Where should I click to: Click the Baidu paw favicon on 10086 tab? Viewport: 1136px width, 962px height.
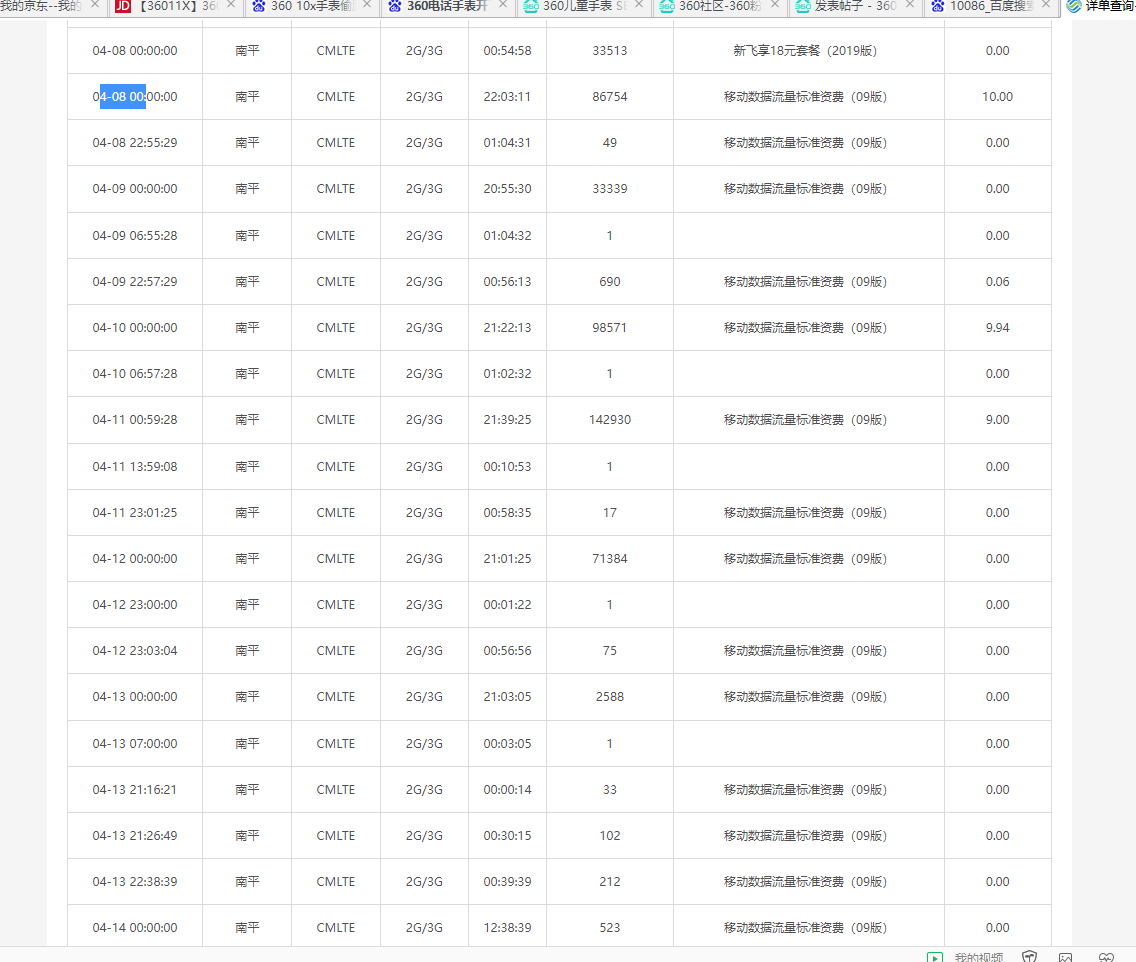(x=937, y=6)
